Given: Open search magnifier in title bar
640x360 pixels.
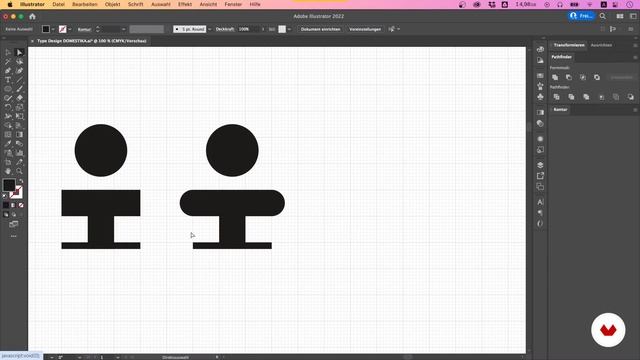Looking at the screenshot, I should 602,16.
